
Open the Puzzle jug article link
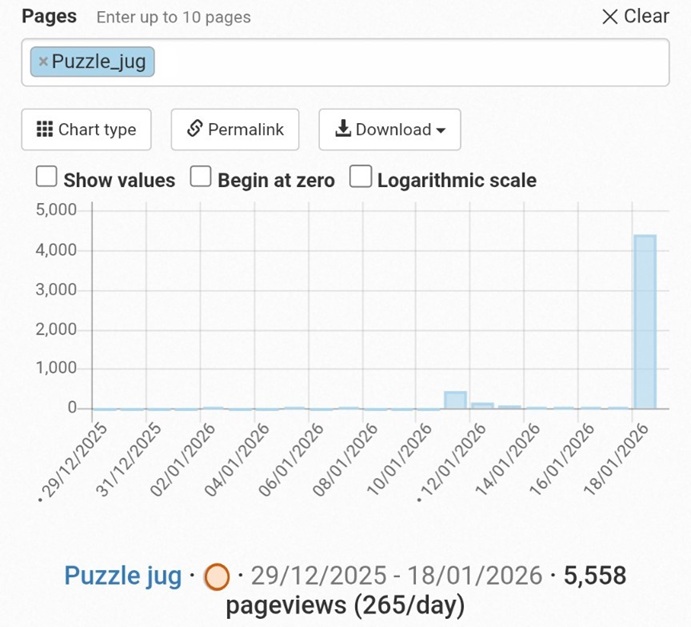[122, 575]
